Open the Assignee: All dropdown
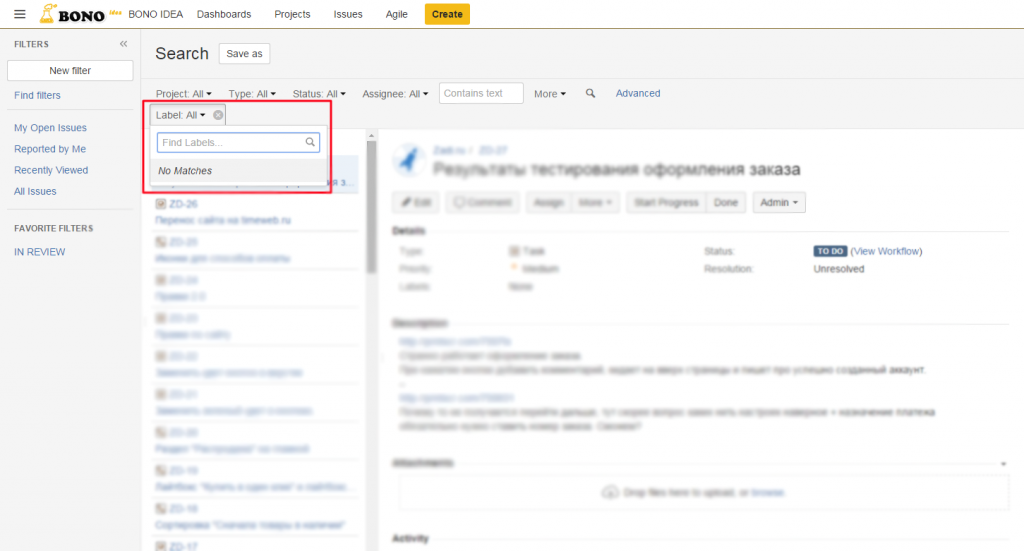The height and width of the screenshot is (551, 1024). [x=395, y=94]
